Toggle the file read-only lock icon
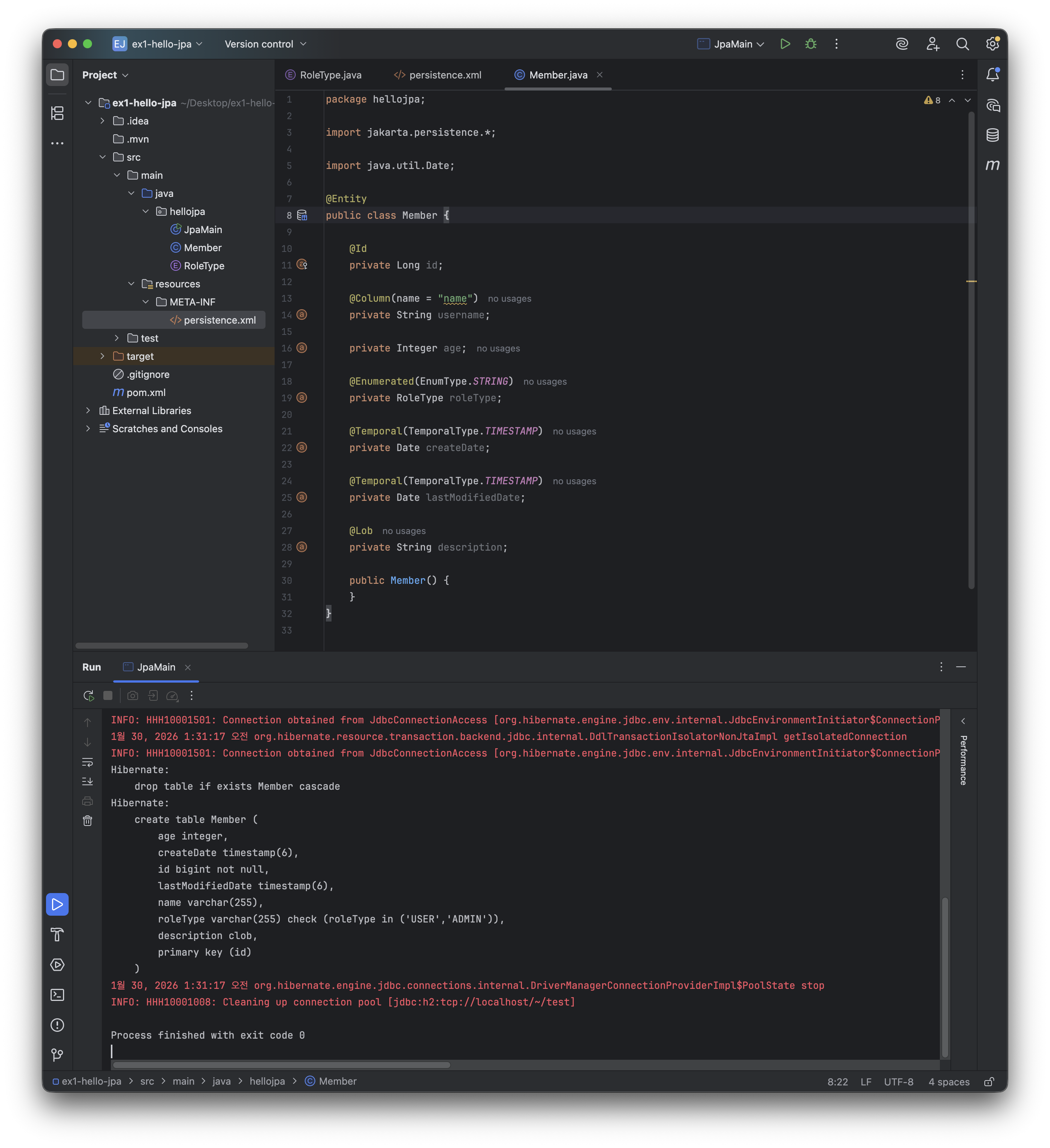Screen dimensions: 1050x1148 989,1081
